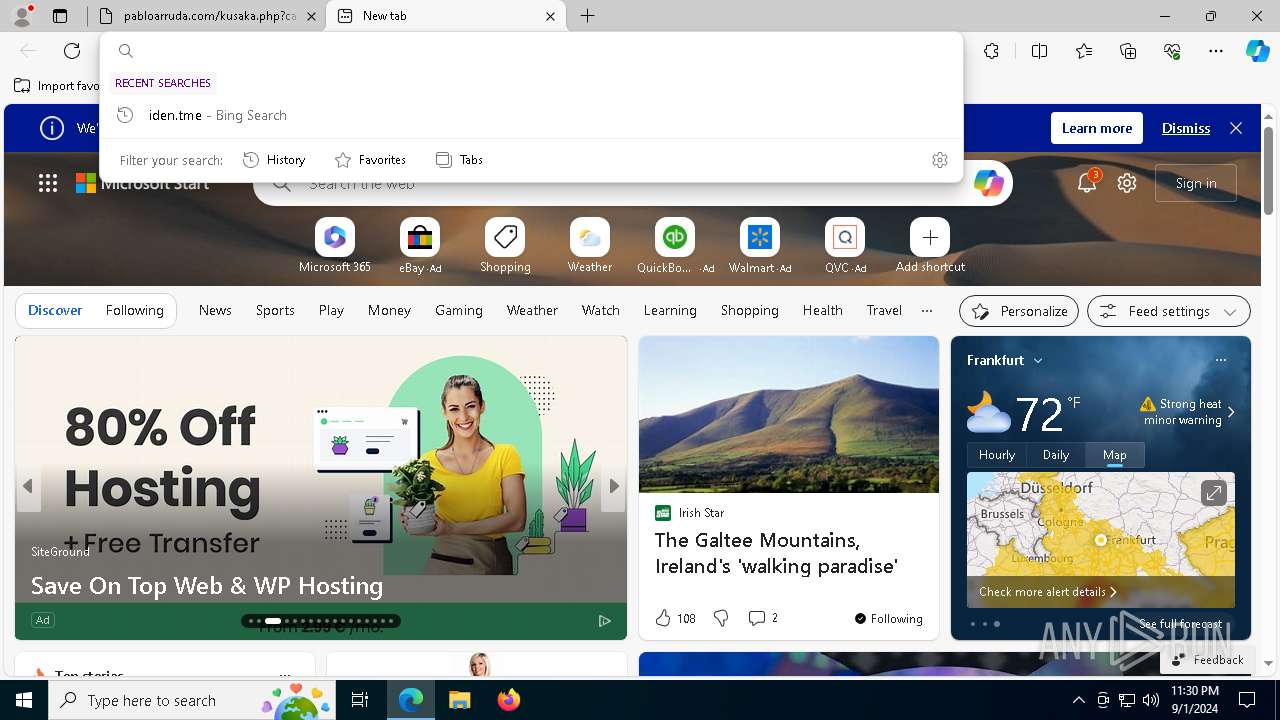The height and width of the screenshot is (720, 1280).
Task: Show hidden system tray icons
Action: 1078,700
